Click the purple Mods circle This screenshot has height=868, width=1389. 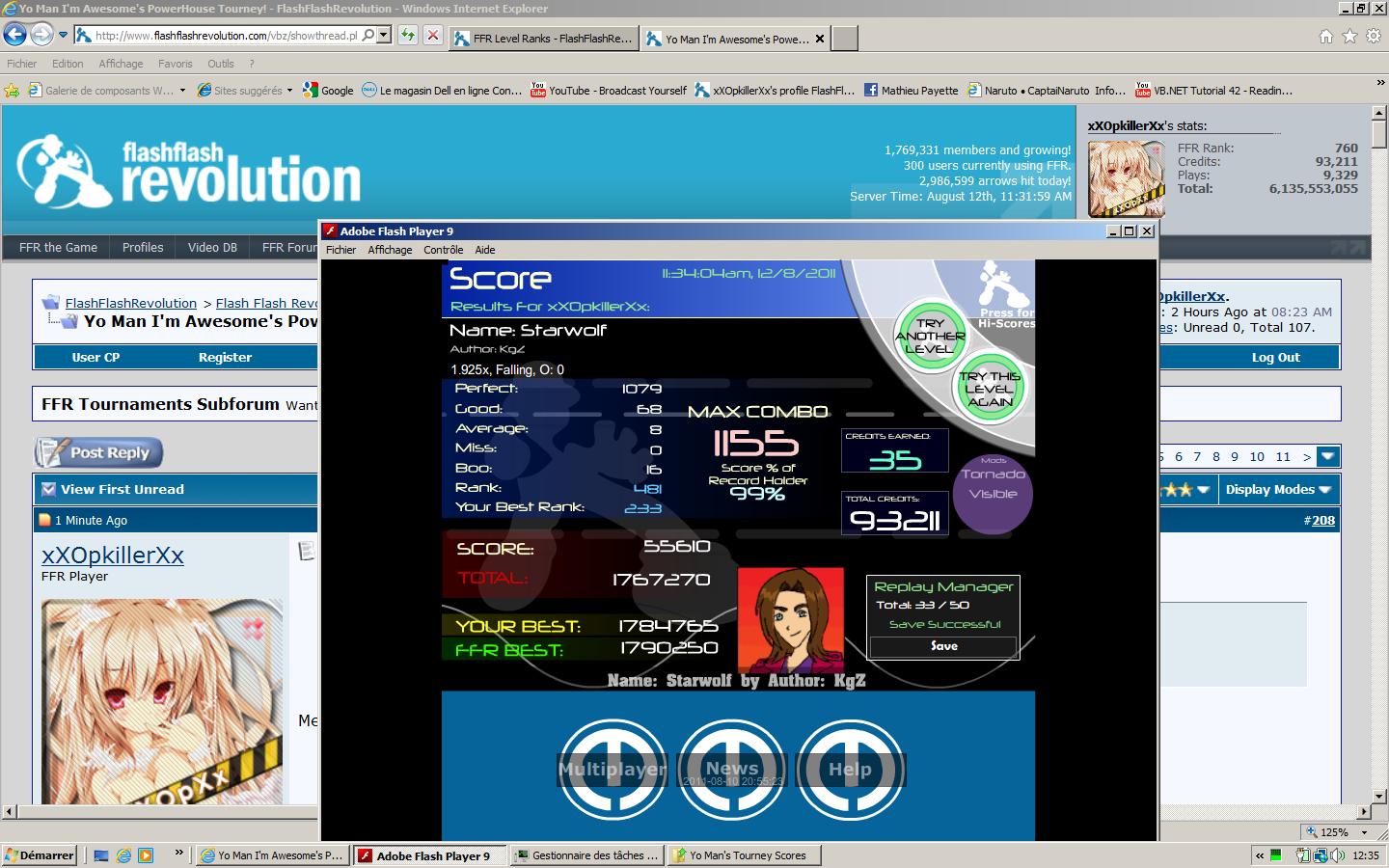(993, 493)
